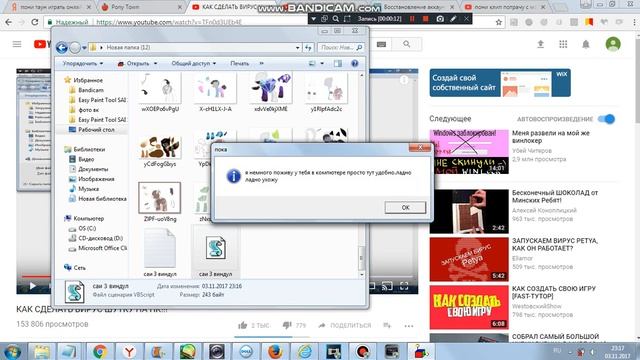Switch to the пони таун играть онлайн tab

[x=51, y=7]
